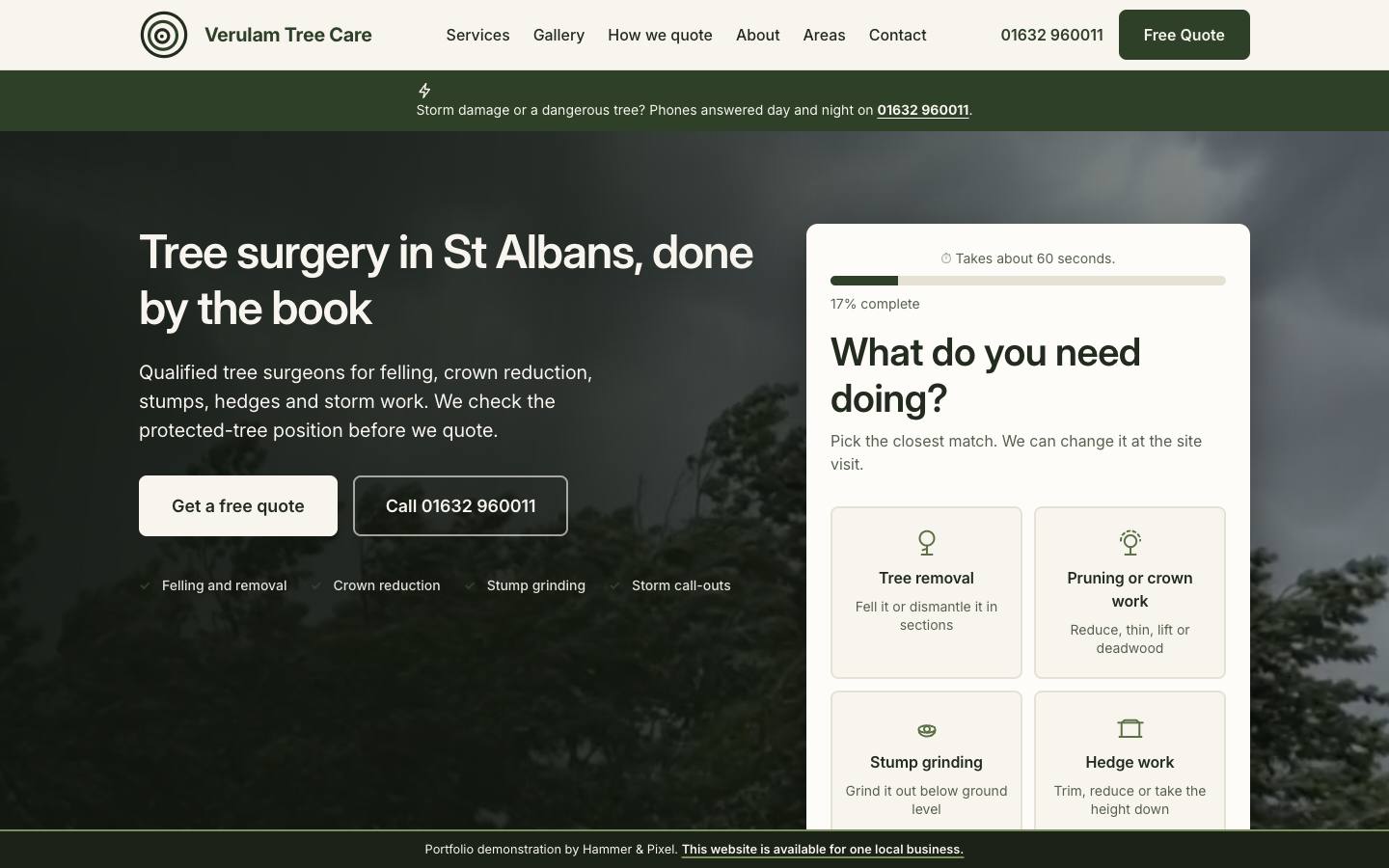The image size is (1389, 868).
Task: Go to the Contact page
Action: 897,35
